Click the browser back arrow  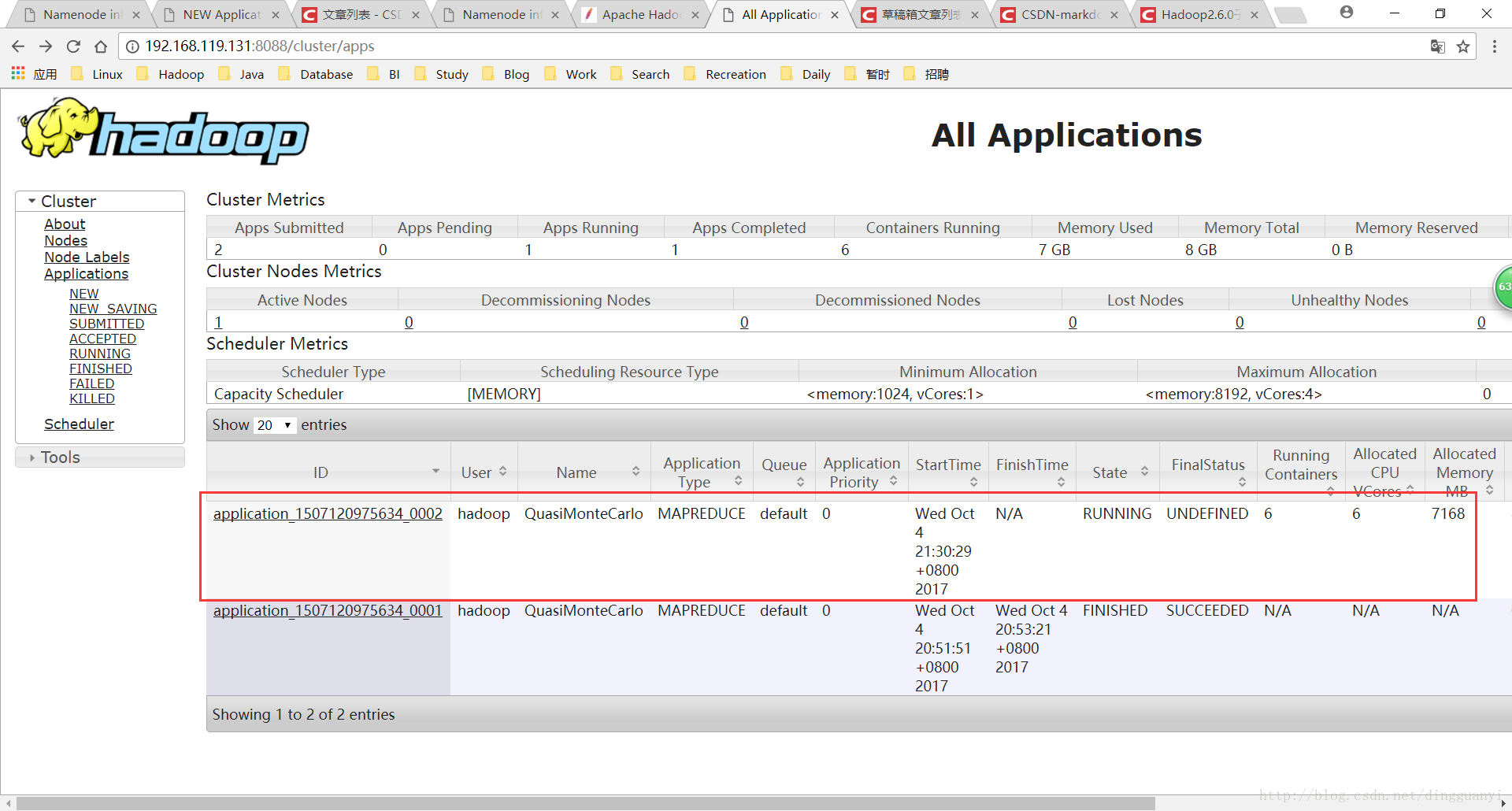coord(18,46)
